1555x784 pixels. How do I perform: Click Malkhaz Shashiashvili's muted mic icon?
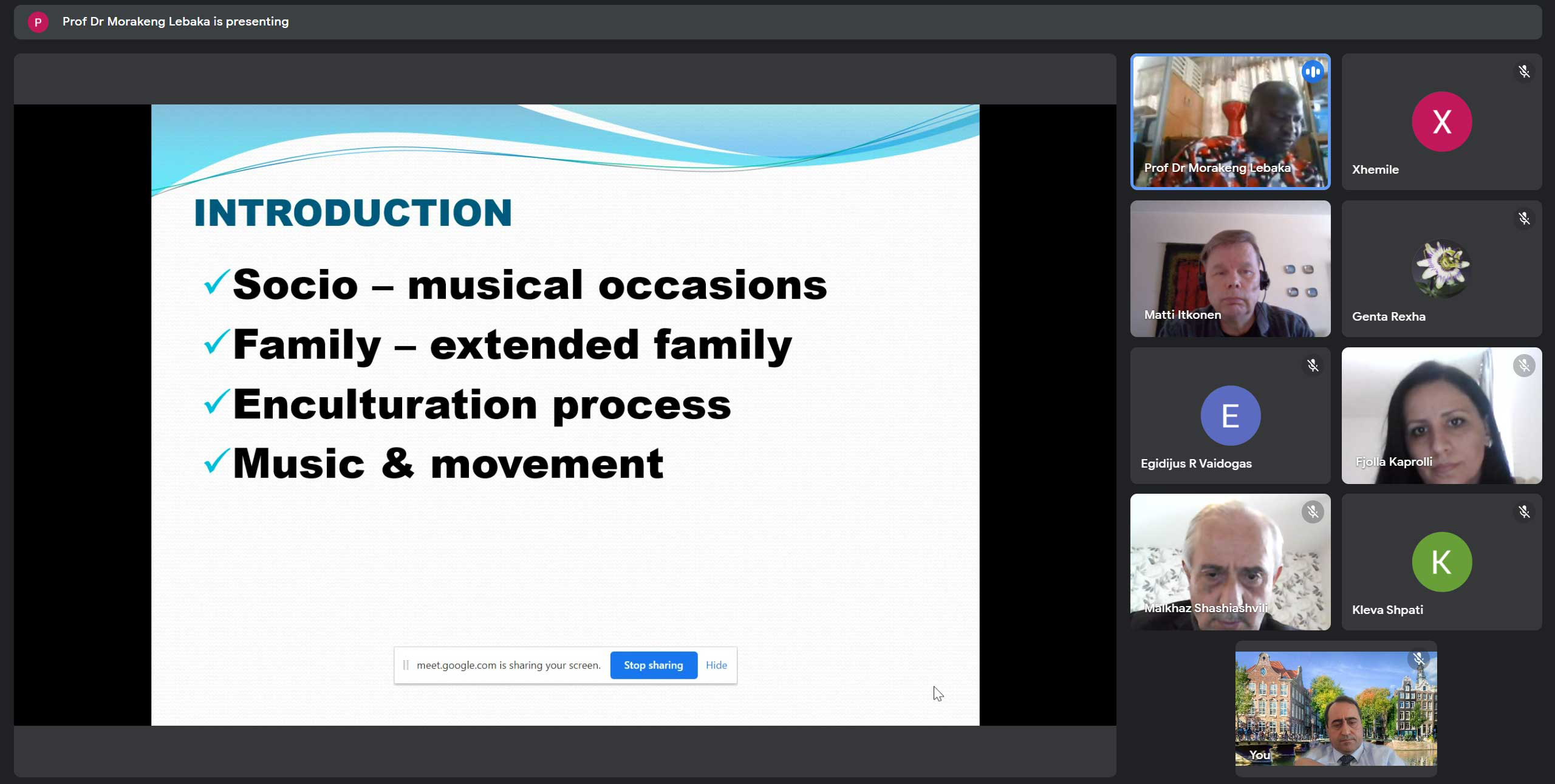click(x=1312, y=513)
